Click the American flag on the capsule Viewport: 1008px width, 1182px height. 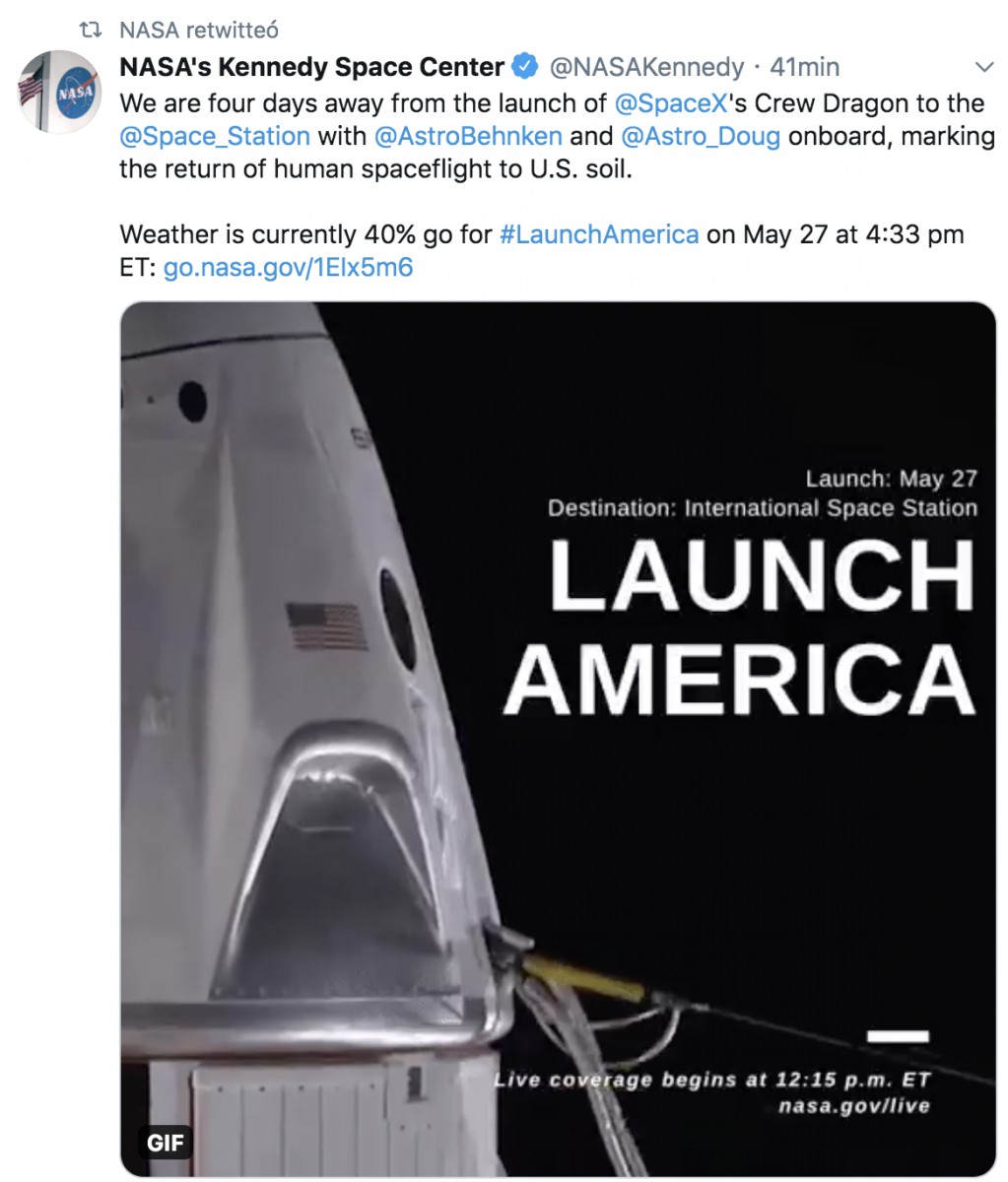click(327, 627)
